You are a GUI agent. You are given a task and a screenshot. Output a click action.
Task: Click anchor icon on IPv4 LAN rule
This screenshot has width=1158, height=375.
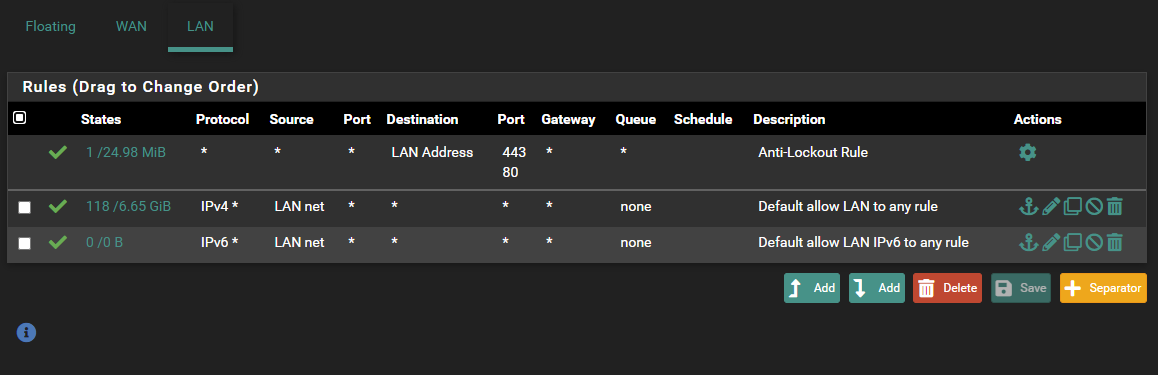click(1028, 207)
